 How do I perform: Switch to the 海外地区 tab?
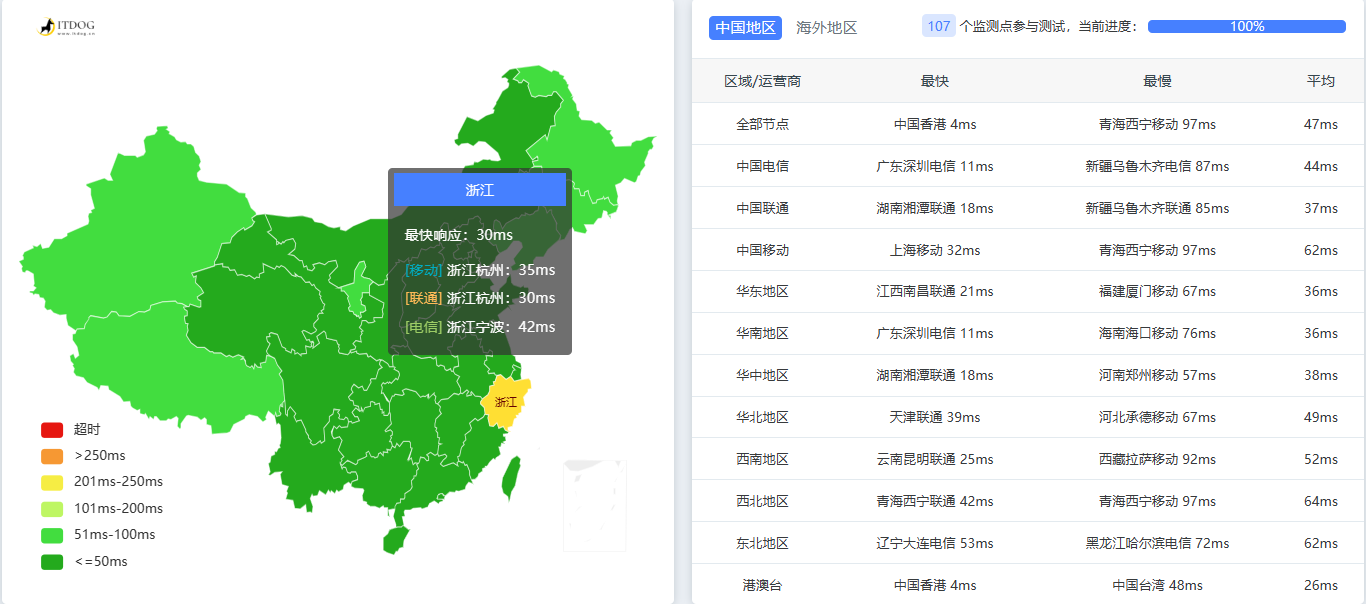pos(826,28)
